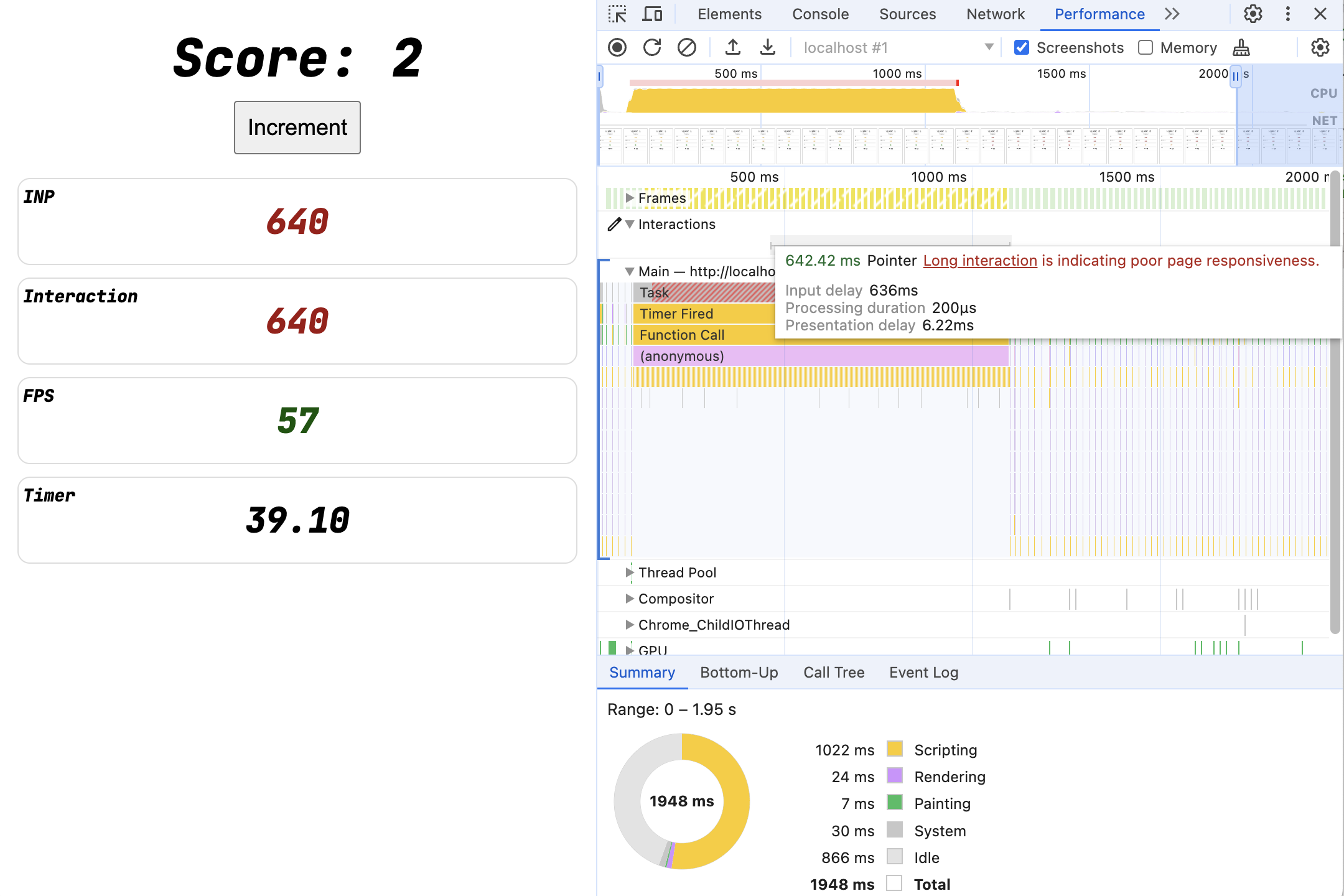
Task: Click the upload profile icon
Action: 731,46
